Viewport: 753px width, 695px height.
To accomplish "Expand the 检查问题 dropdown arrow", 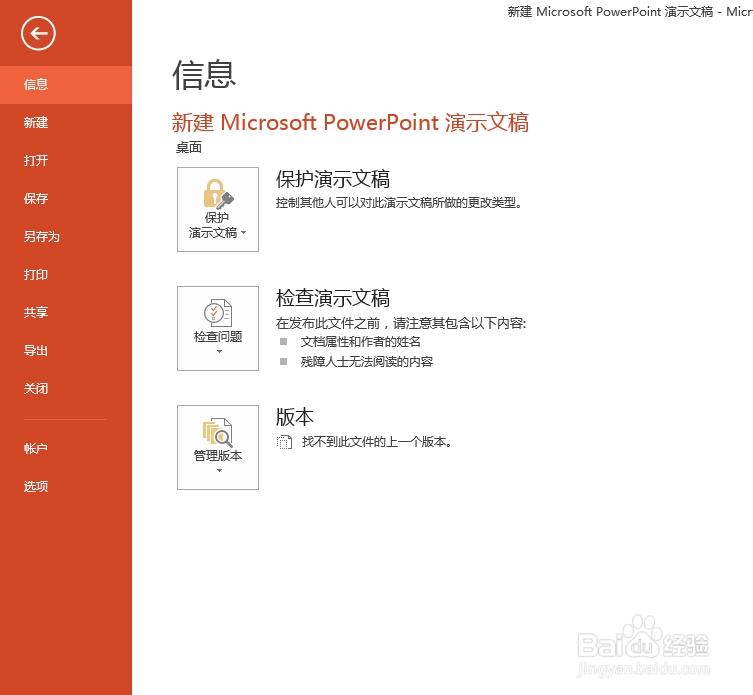I will [219, 352].
